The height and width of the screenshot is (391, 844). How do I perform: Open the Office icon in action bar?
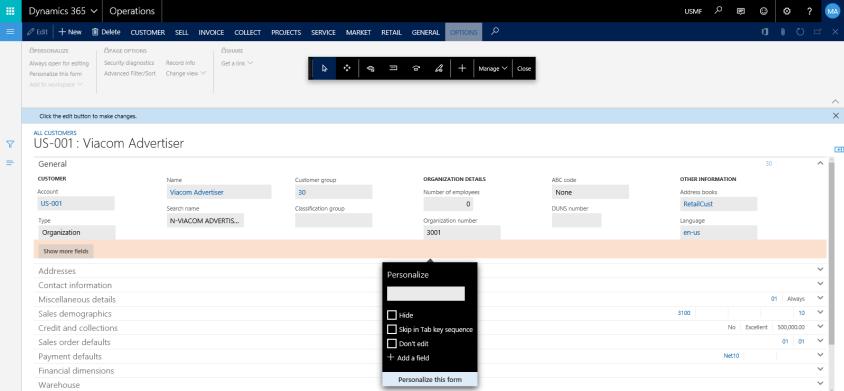tap(765, 32)
